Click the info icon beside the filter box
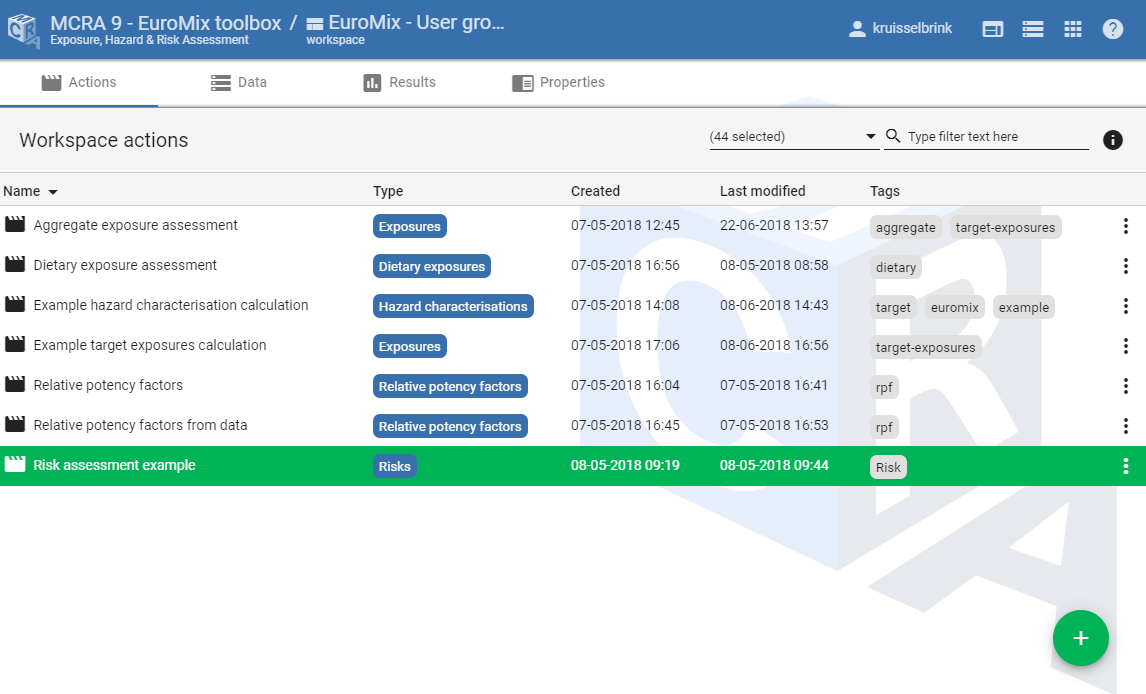 coord(1113,140)
